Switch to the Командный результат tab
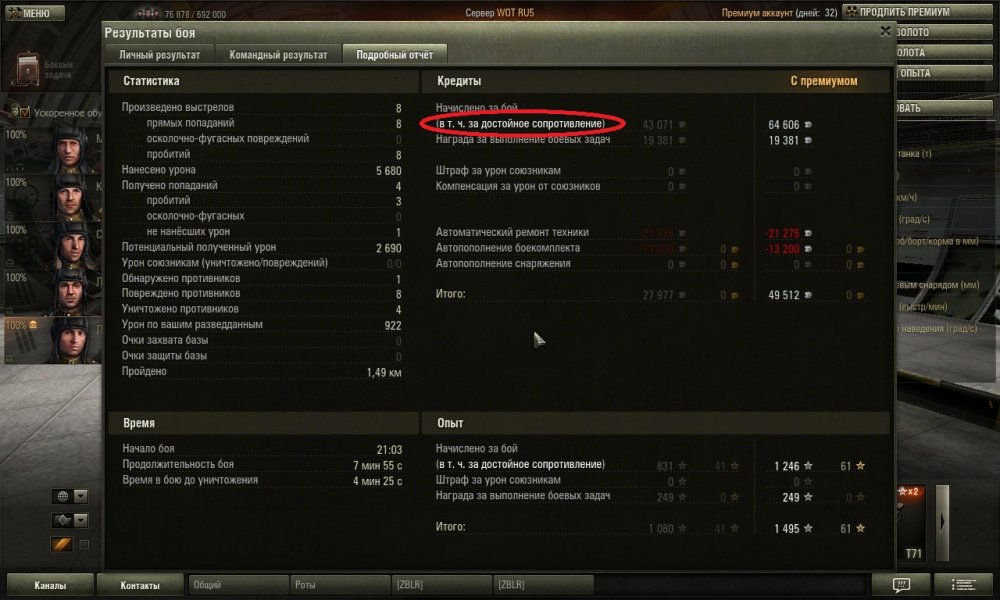Image resolution: width=1000 pixels, height=600 pixels. [278, 55]
